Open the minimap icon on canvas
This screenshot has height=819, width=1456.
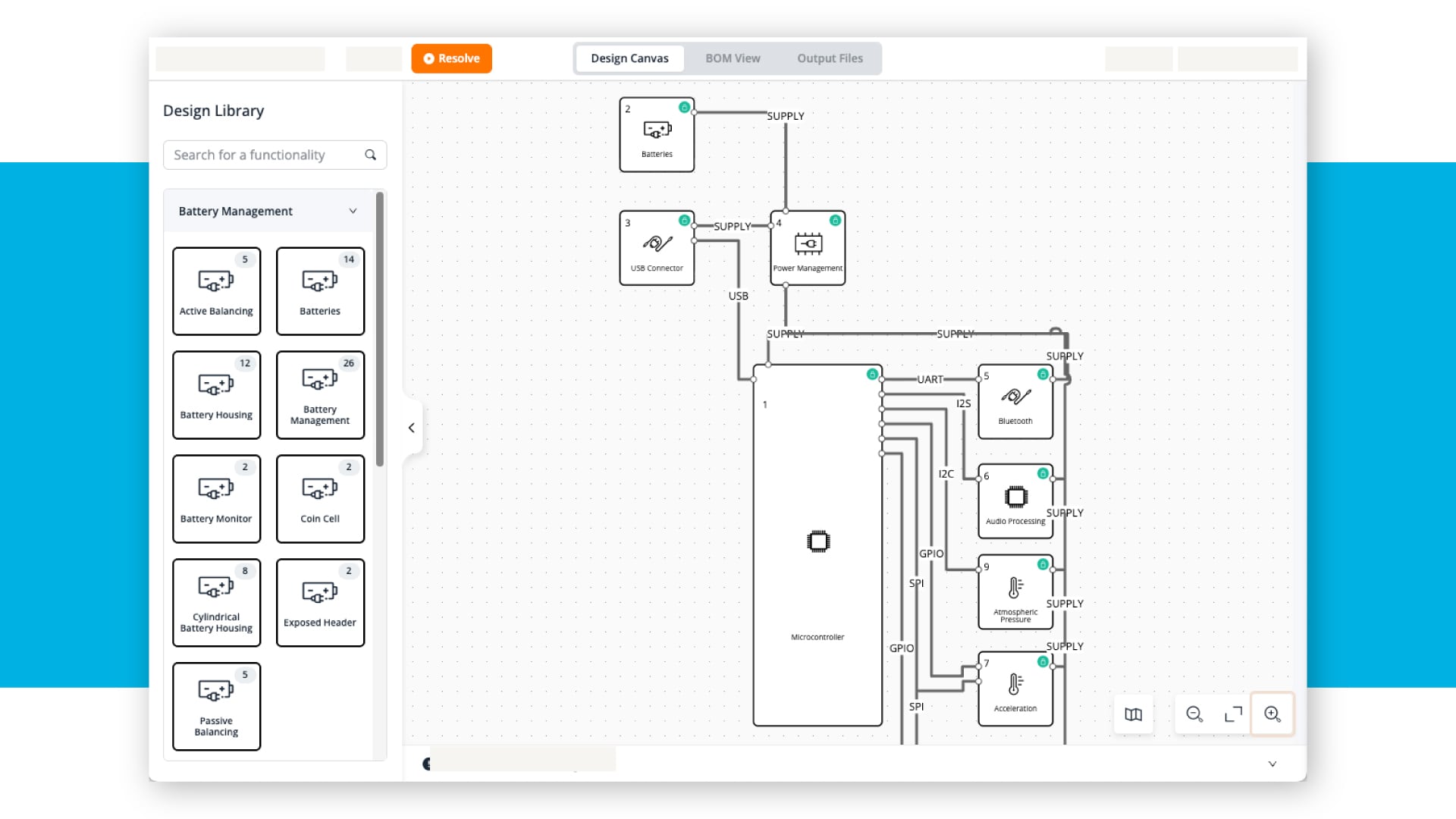1133,714
